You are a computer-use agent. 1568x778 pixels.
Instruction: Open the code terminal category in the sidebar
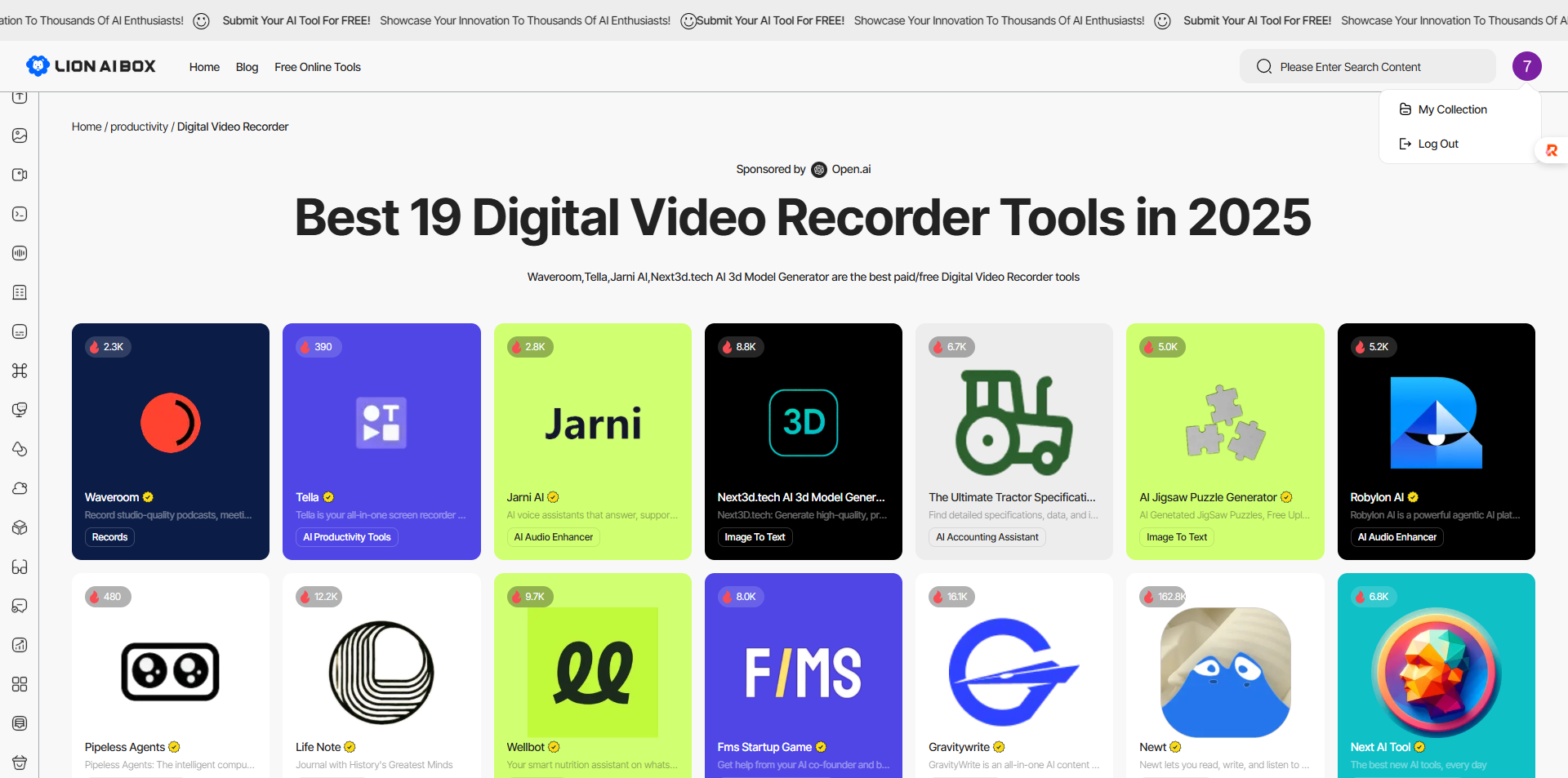point(20,214)
